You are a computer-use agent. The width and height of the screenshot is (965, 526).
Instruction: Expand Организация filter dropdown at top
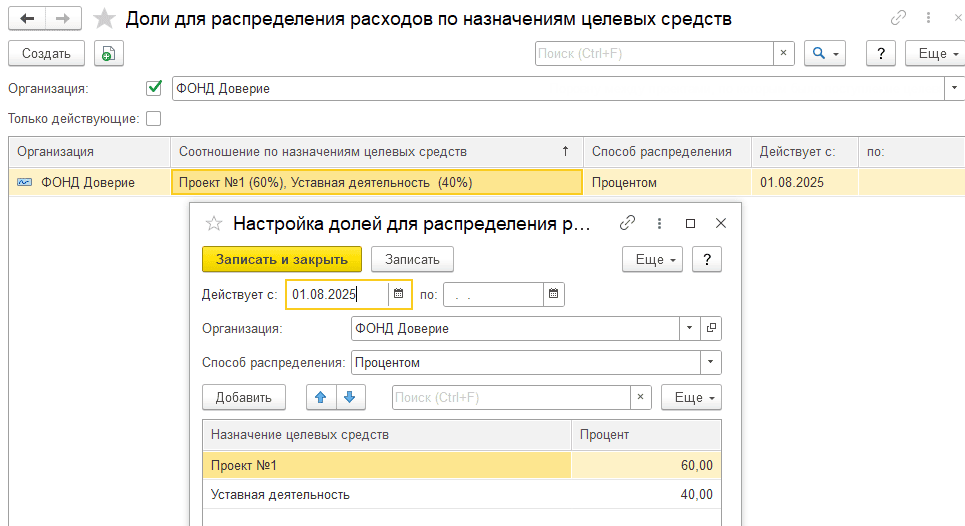click(x=951, y=88)
